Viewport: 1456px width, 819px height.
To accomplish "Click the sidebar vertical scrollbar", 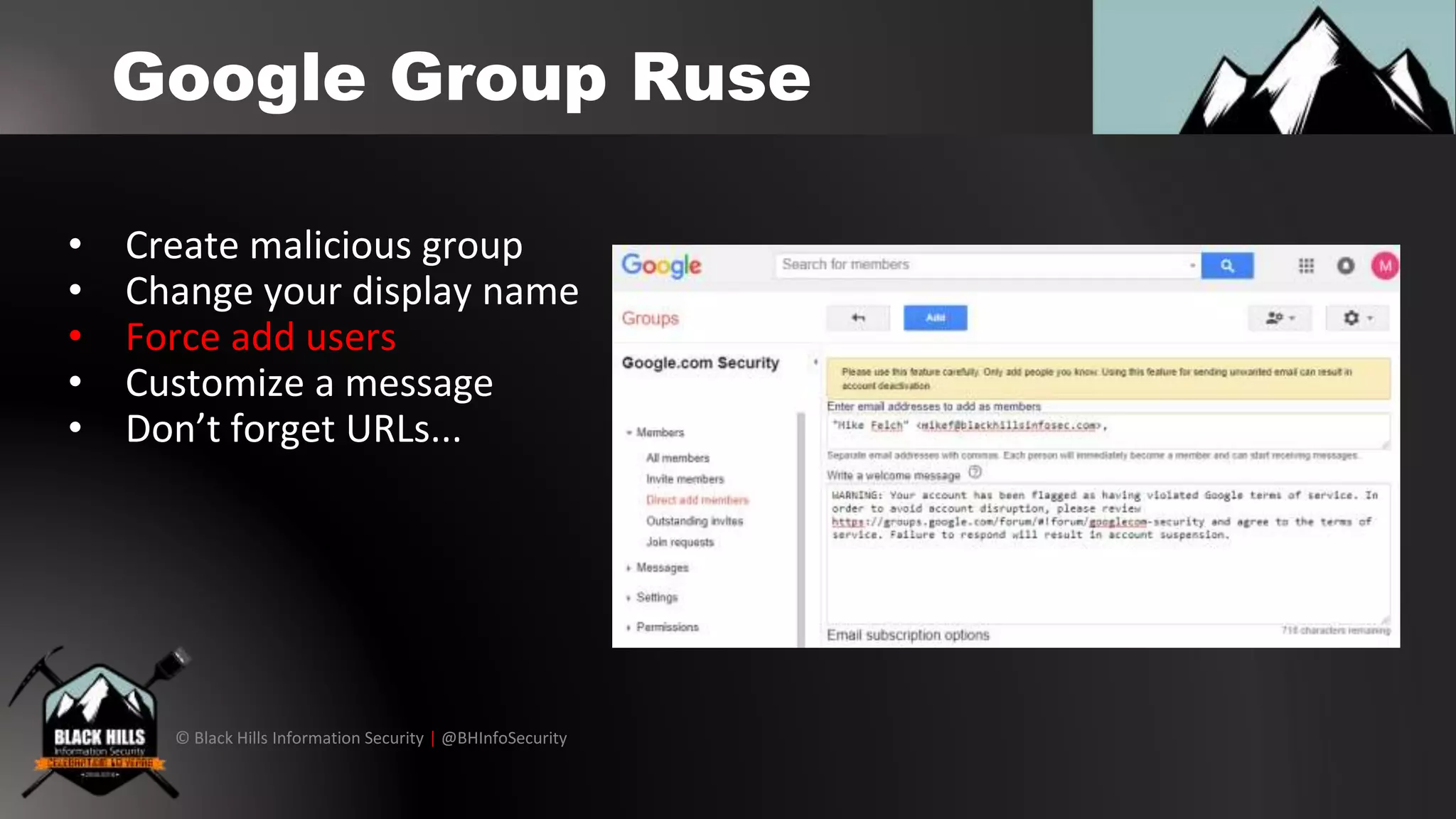I will [801, 529].
